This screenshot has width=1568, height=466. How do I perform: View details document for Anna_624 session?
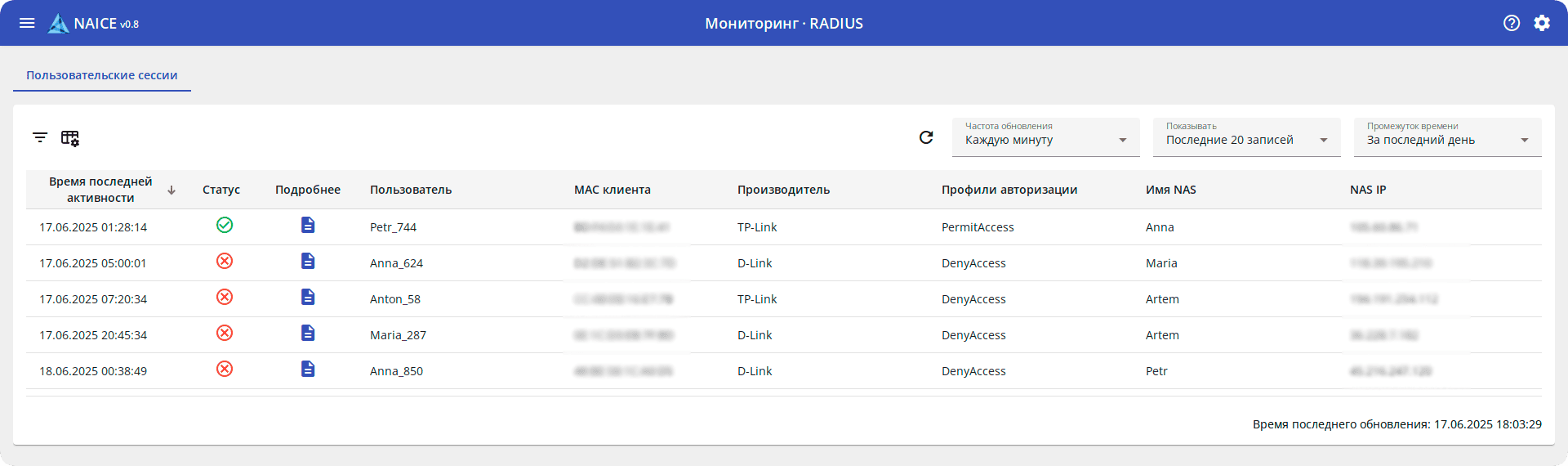[308, 261]
